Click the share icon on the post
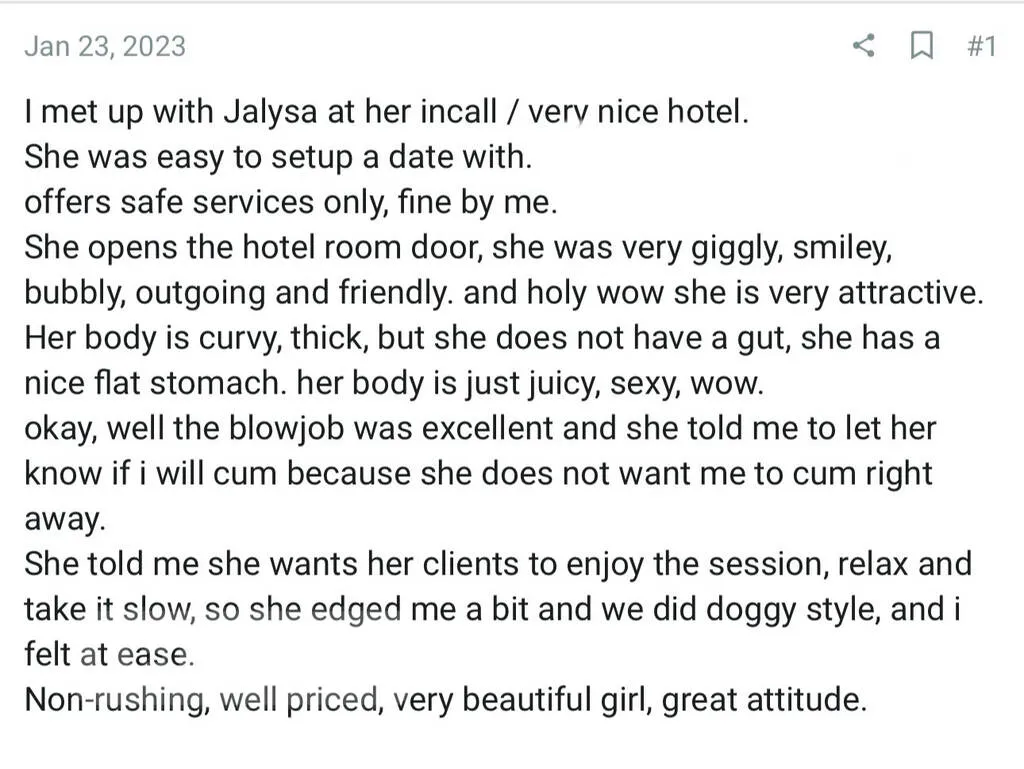The image size is (1024, 769). point(864,46)
